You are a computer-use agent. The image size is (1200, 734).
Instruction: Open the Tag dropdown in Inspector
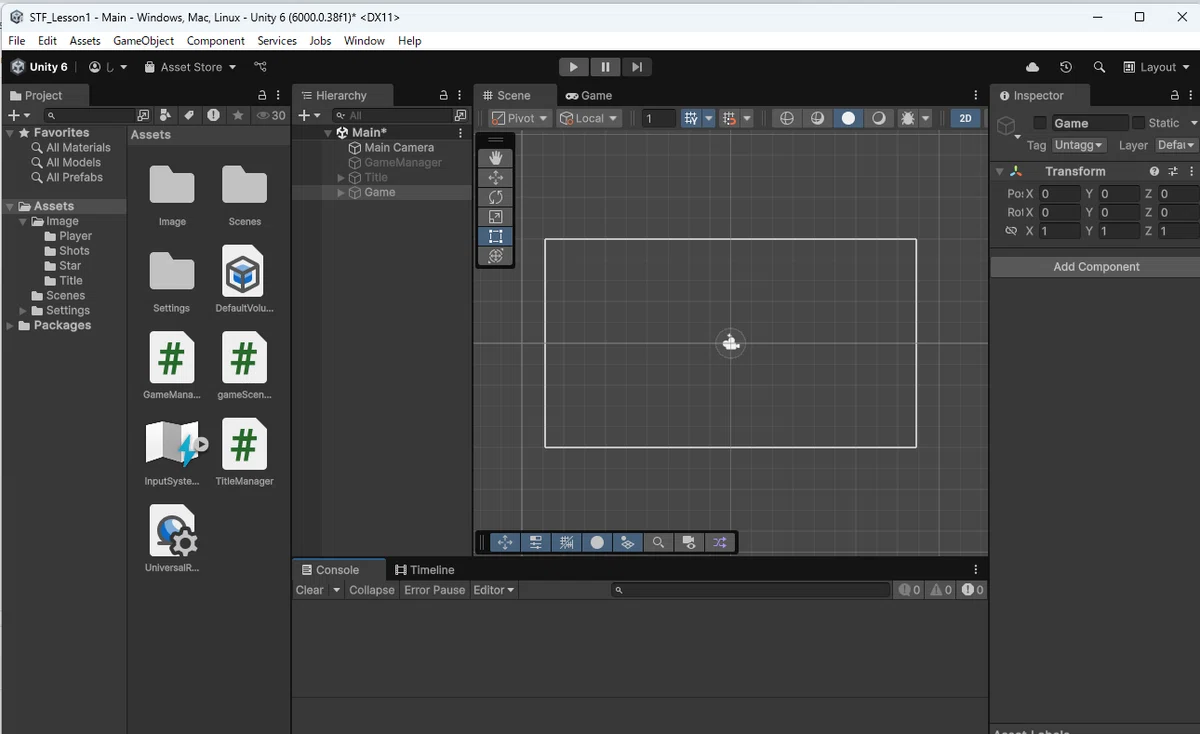(x=1080, y=146)
